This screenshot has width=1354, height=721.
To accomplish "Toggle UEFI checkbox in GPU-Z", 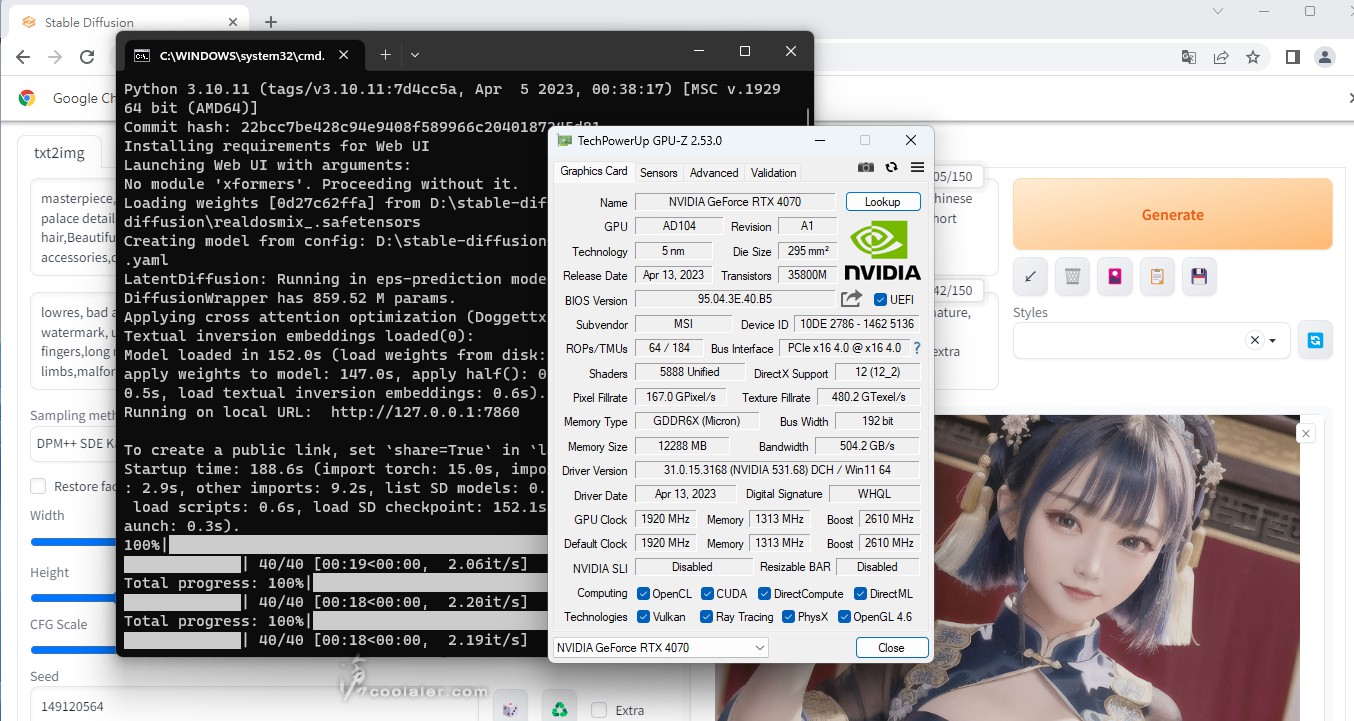I will pos(880,300).
